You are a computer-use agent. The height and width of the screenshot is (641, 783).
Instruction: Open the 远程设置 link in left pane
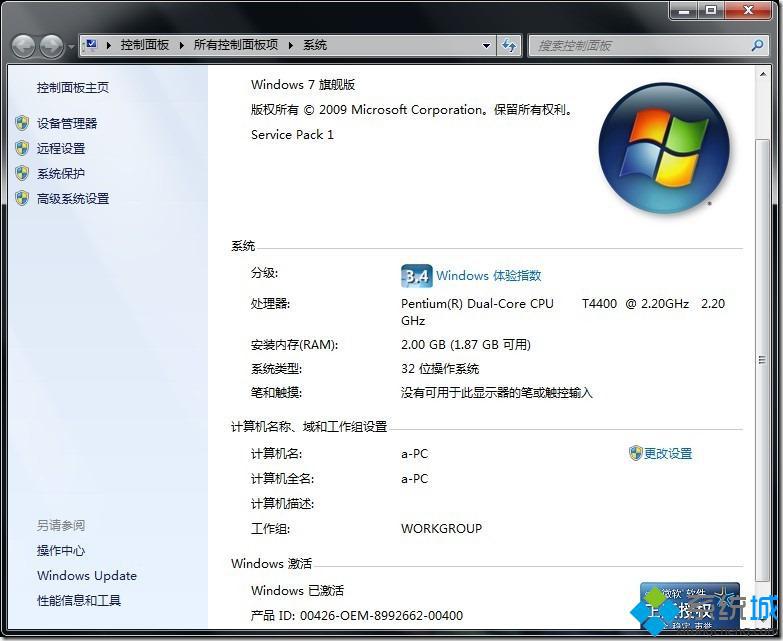coord(61,148)
